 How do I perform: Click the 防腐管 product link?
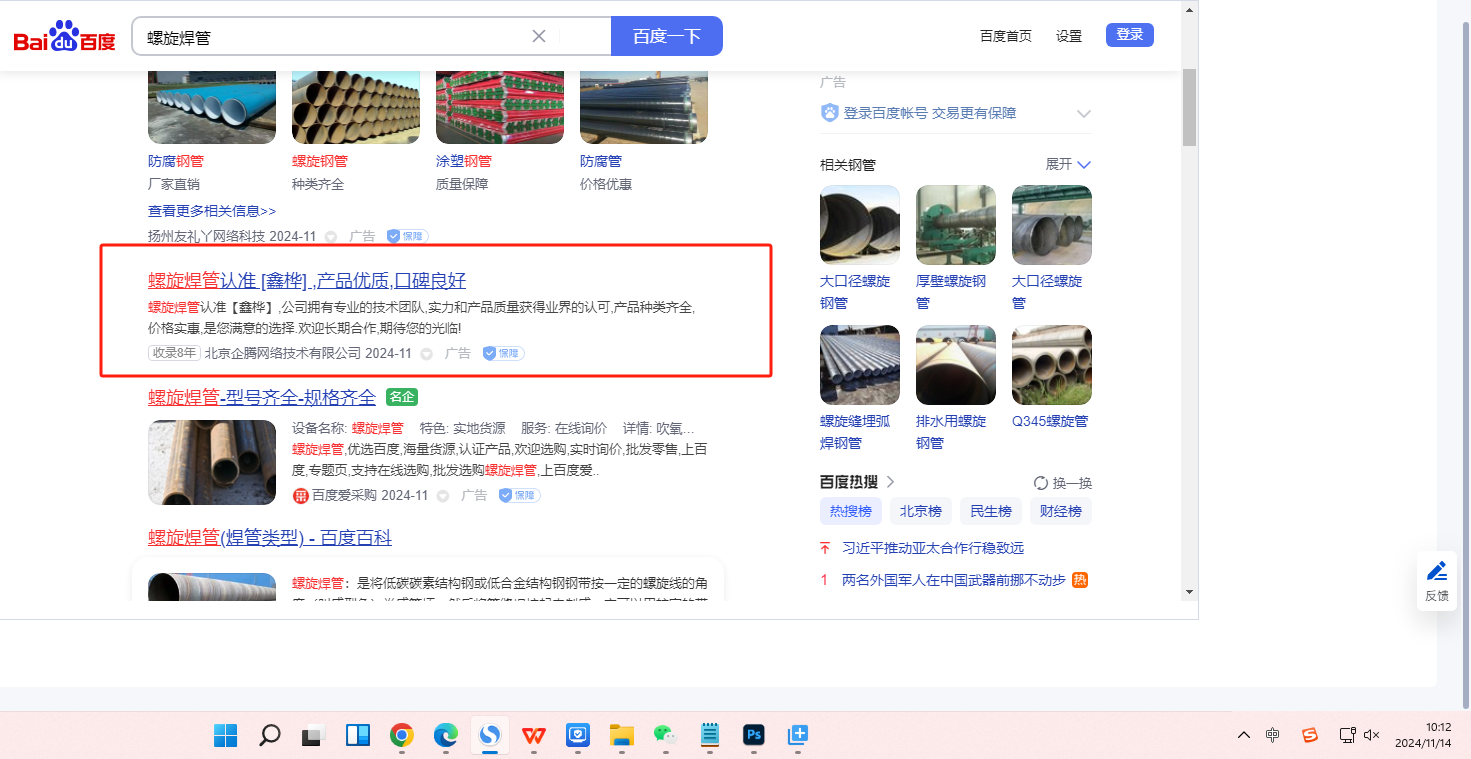601,161
